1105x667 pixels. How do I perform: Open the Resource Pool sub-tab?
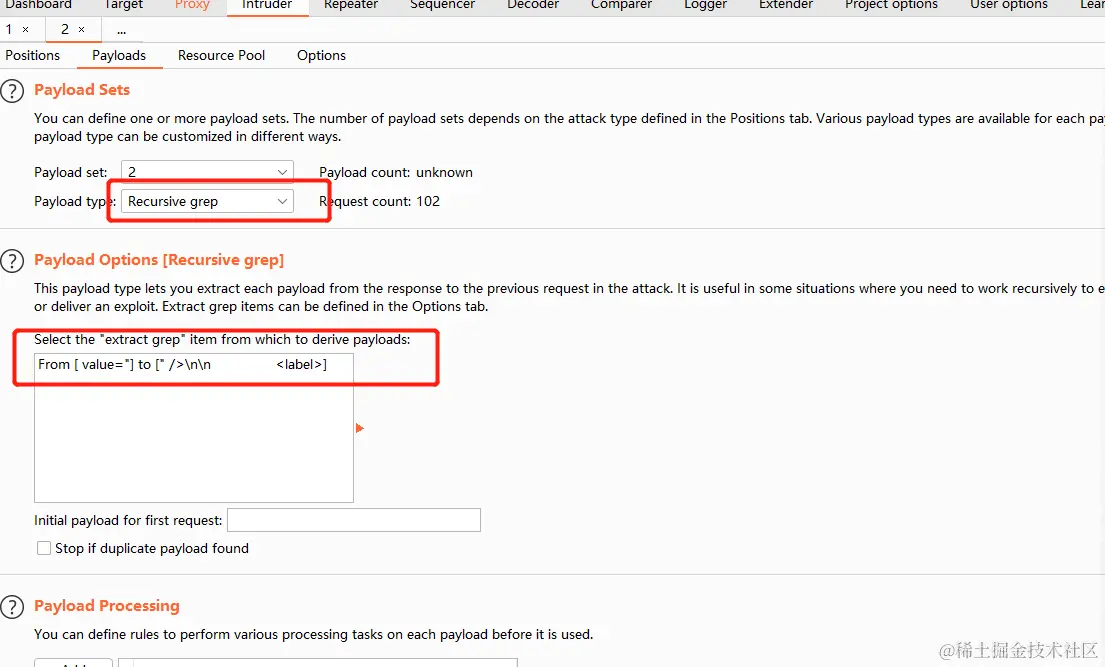point(221,55)
